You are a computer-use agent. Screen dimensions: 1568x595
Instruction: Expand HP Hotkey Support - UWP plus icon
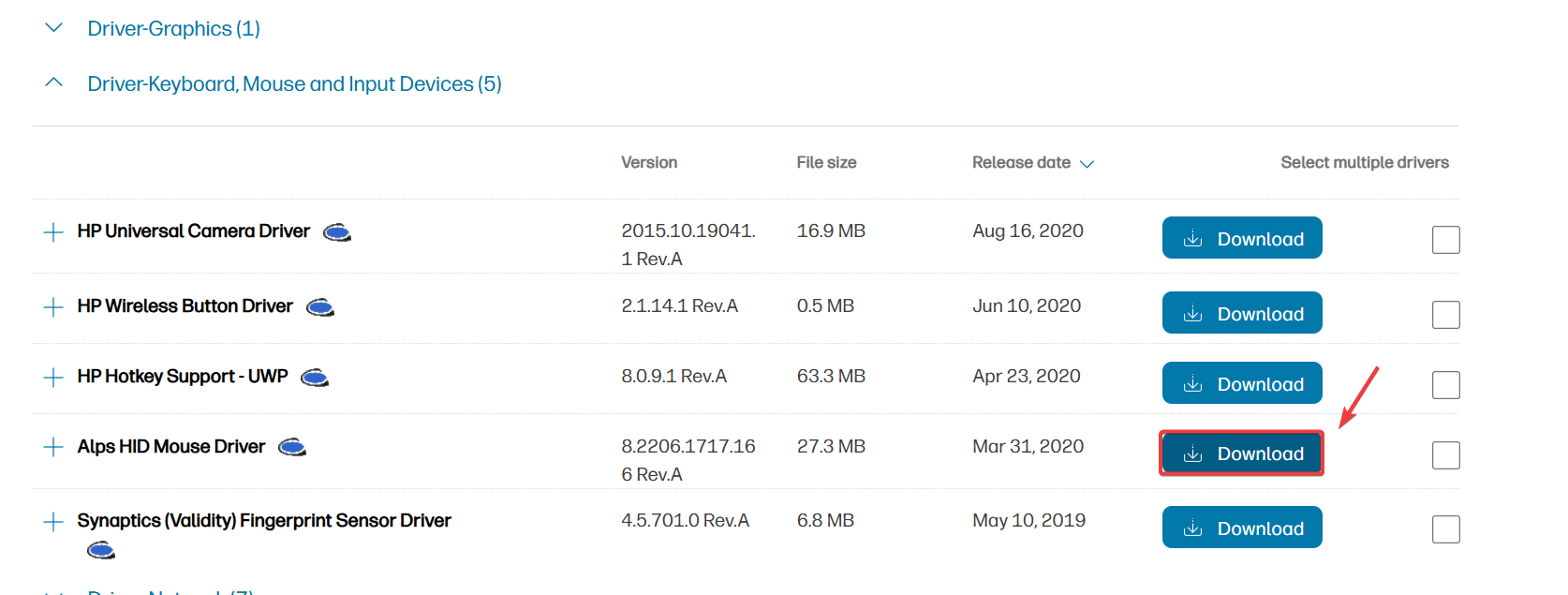[53, 378]
